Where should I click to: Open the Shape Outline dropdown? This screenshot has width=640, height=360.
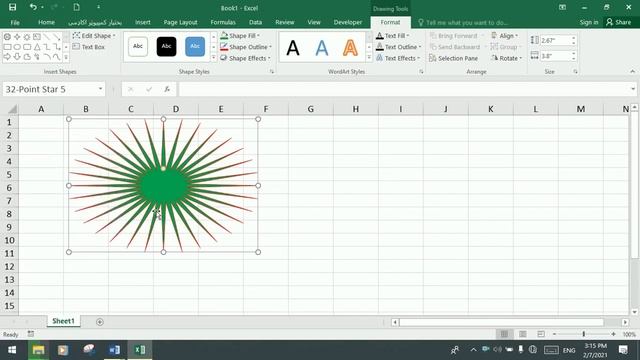[246, 47]
